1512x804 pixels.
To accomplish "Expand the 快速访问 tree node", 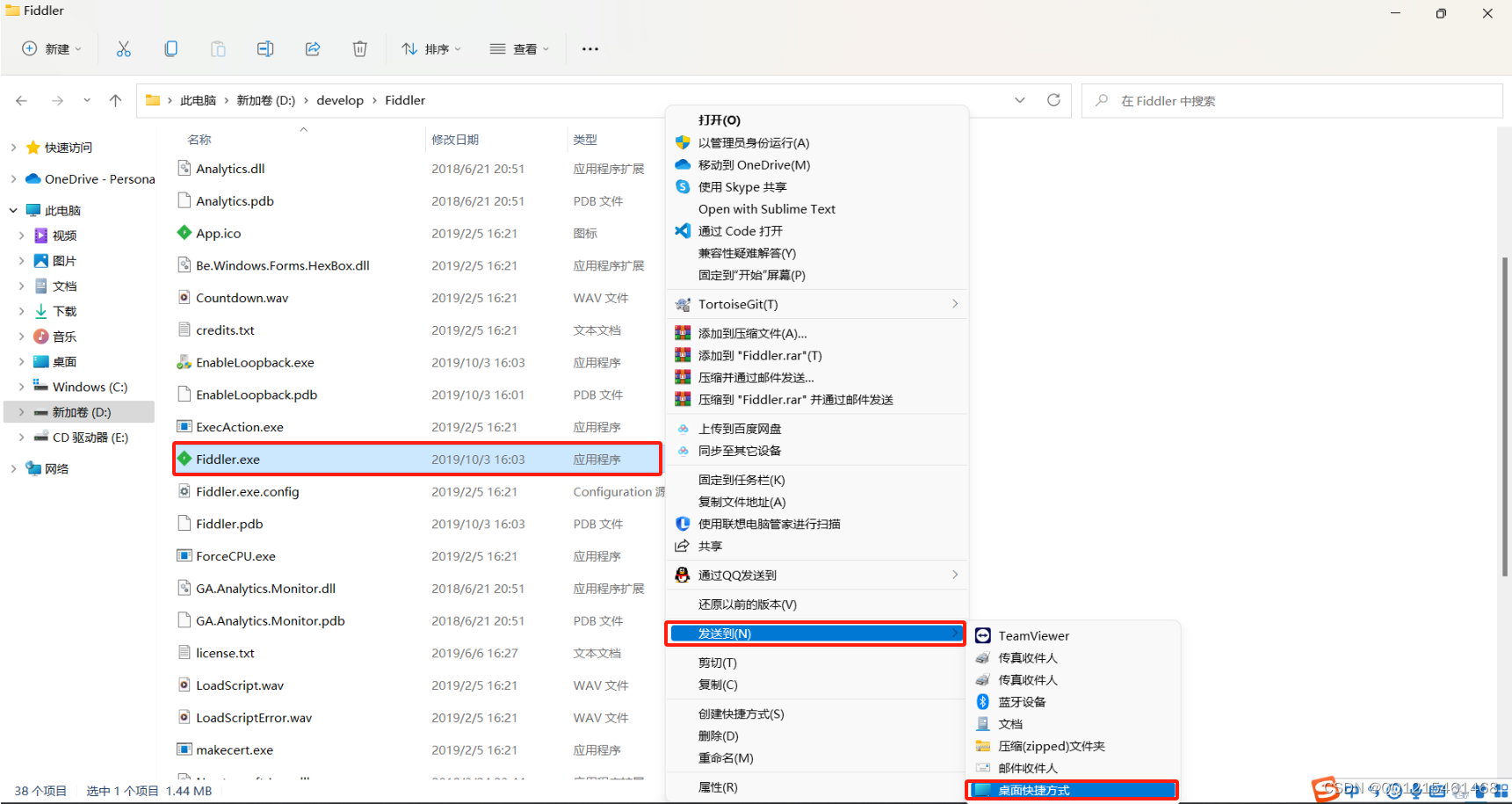I will click(13, 148).
